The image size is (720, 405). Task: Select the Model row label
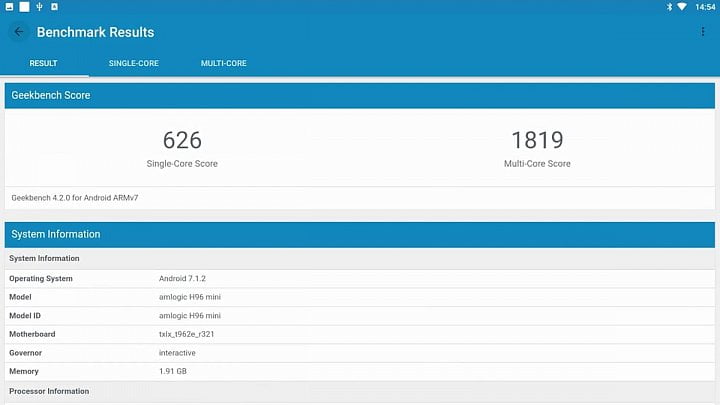(x=20, y=297)
